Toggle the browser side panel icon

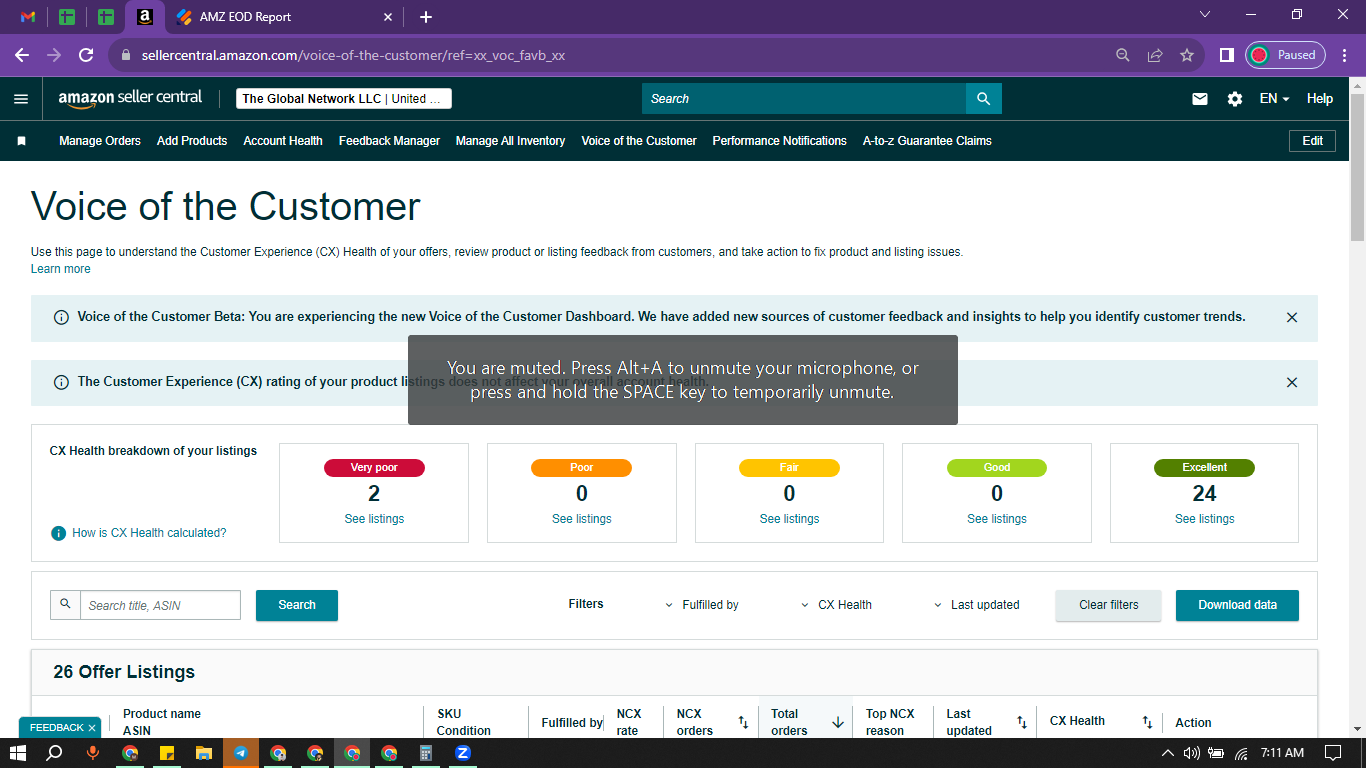click(x=1226, y=56)
